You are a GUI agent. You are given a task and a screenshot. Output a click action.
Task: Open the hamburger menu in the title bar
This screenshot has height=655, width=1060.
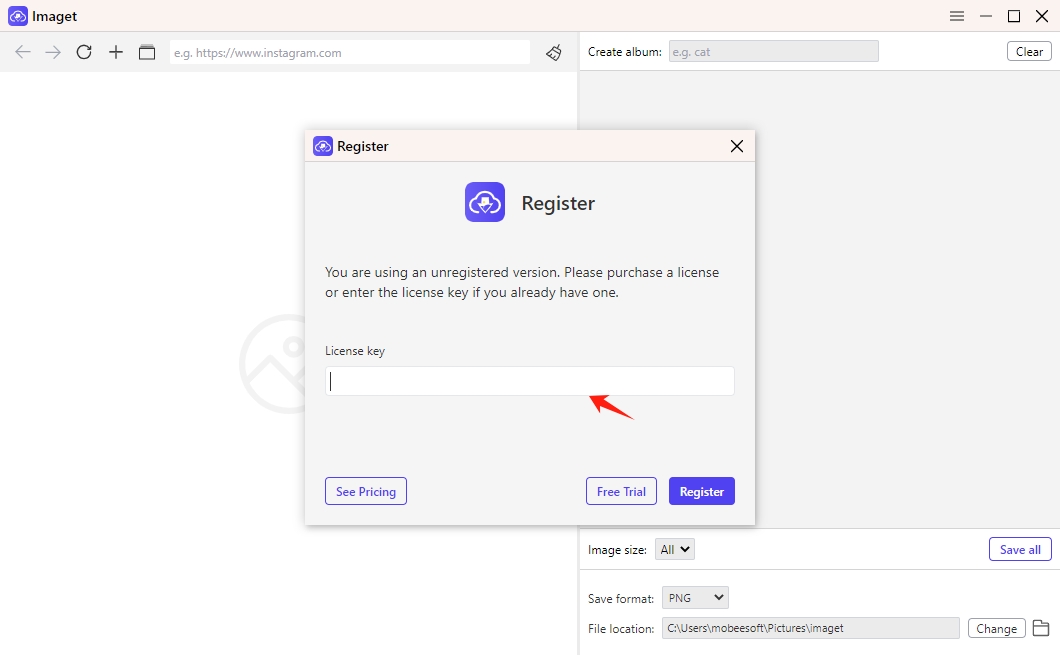957,16
